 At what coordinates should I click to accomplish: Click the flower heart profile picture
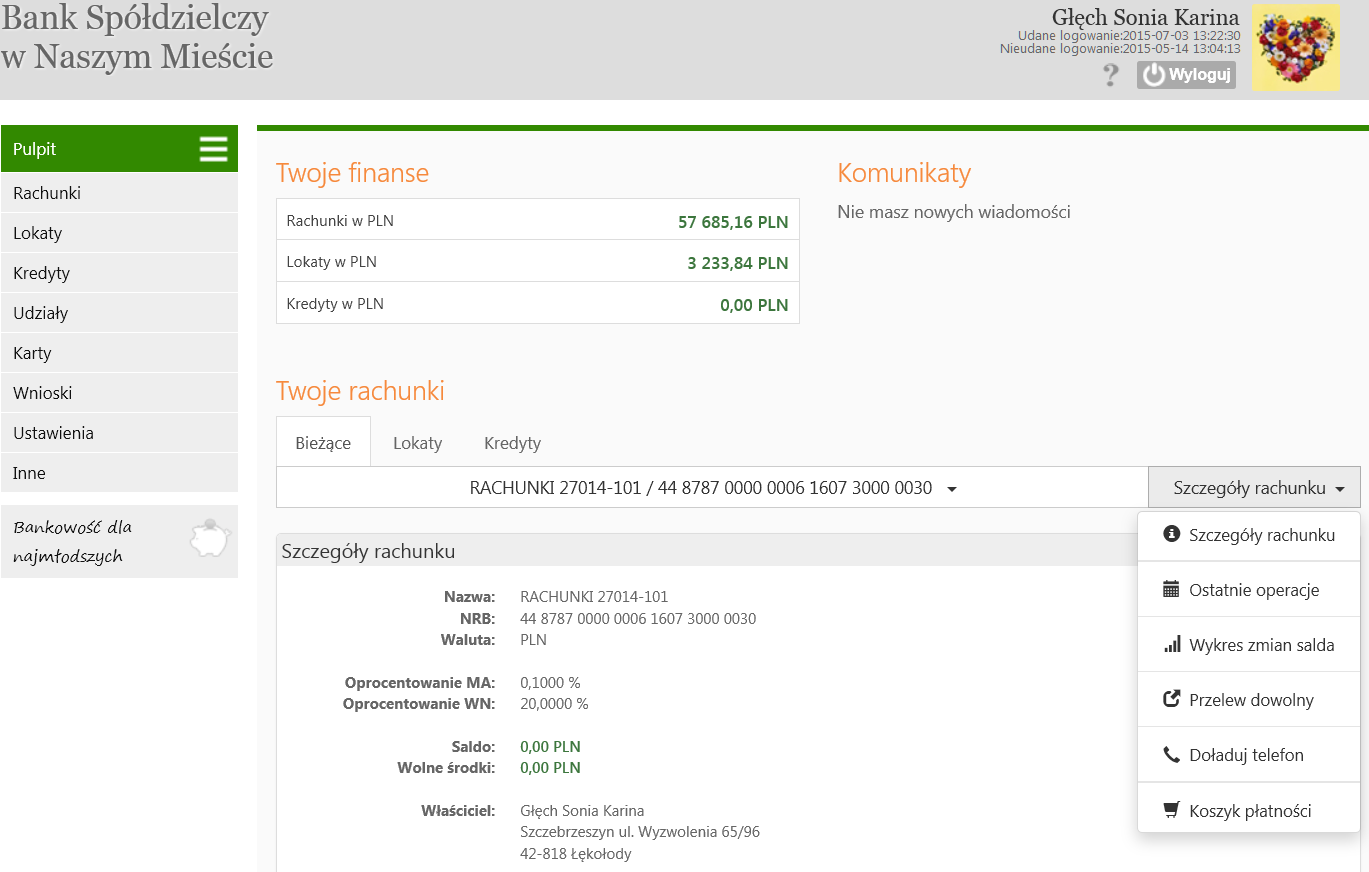point(1296,48)
